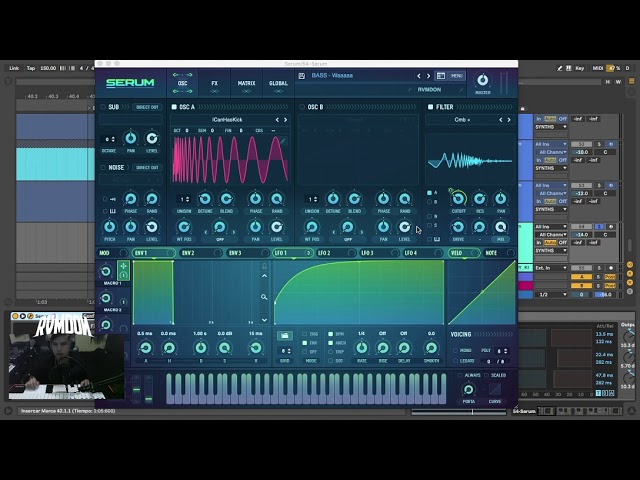This screenshot has width=640, height=480.
Task: Enable MONO voicing
Action: [x=456, y=351]
